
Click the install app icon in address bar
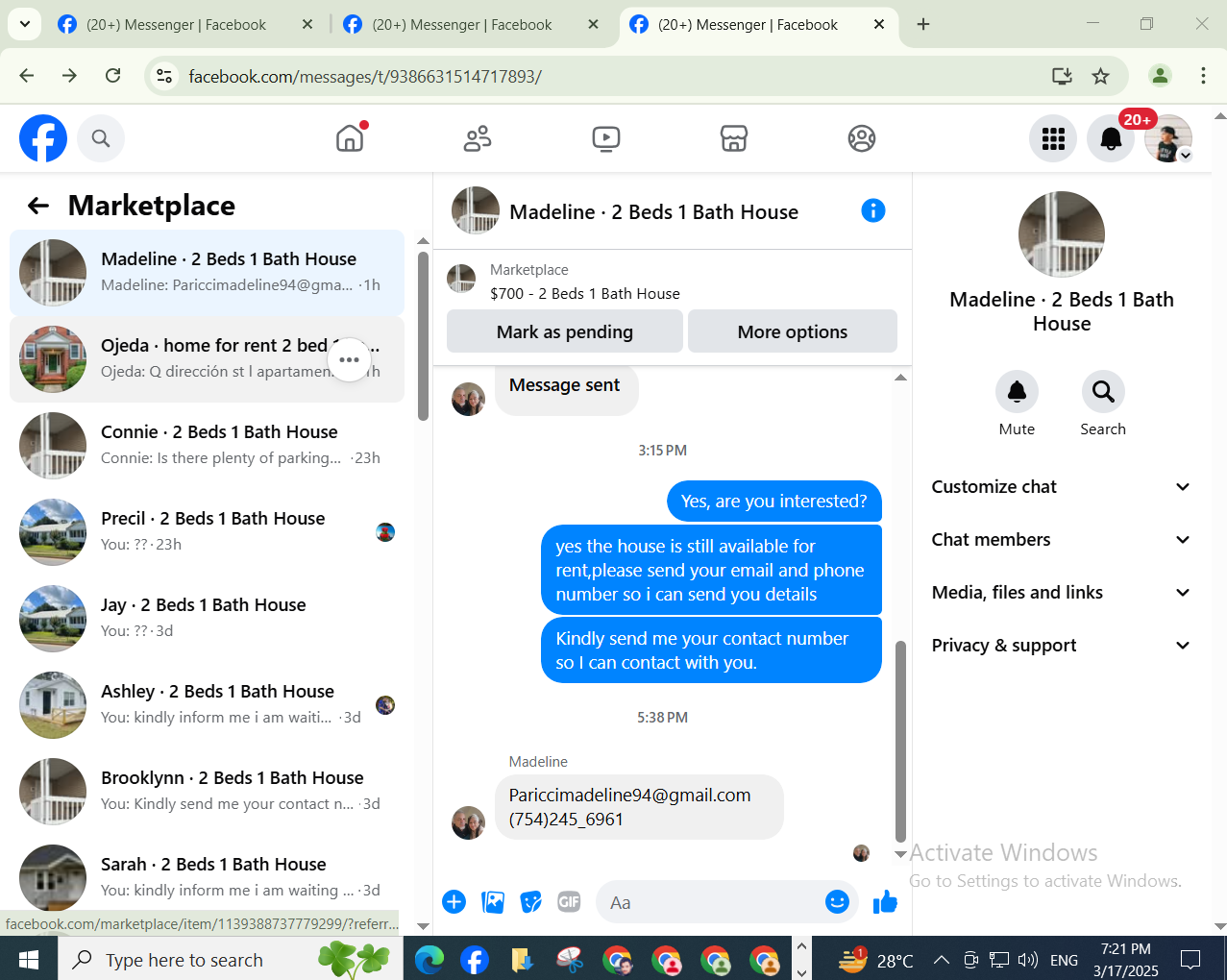(x=1062, y=76)
